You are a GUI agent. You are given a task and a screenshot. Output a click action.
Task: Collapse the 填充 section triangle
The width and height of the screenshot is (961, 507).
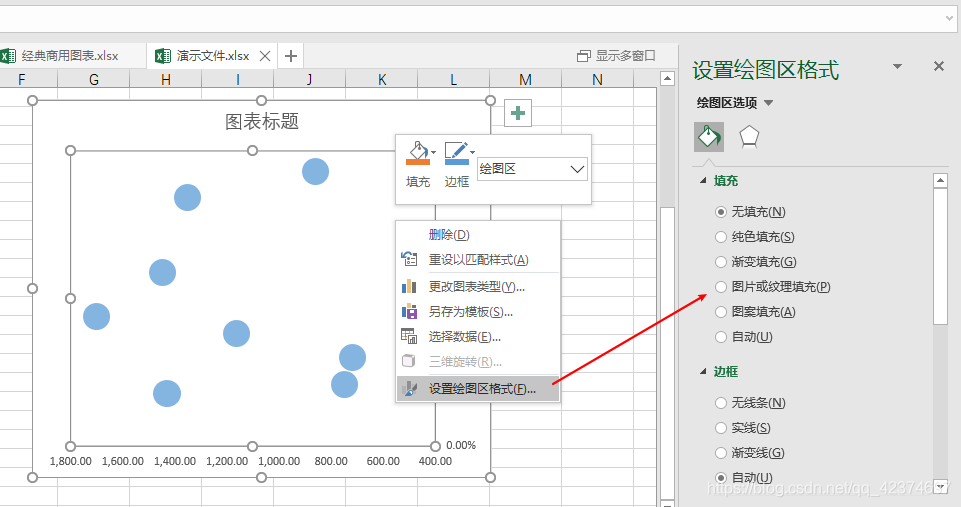703,181
